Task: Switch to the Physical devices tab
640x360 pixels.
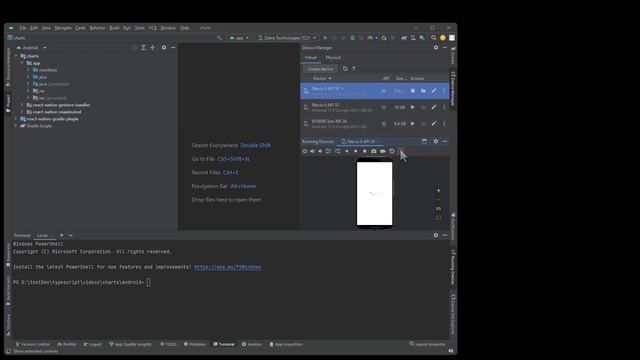Action: pyautogui.click(x=333, y=58)
